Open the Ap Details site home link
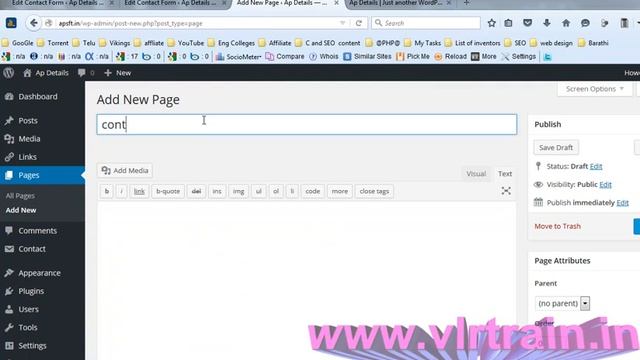 tap(46, 73)
